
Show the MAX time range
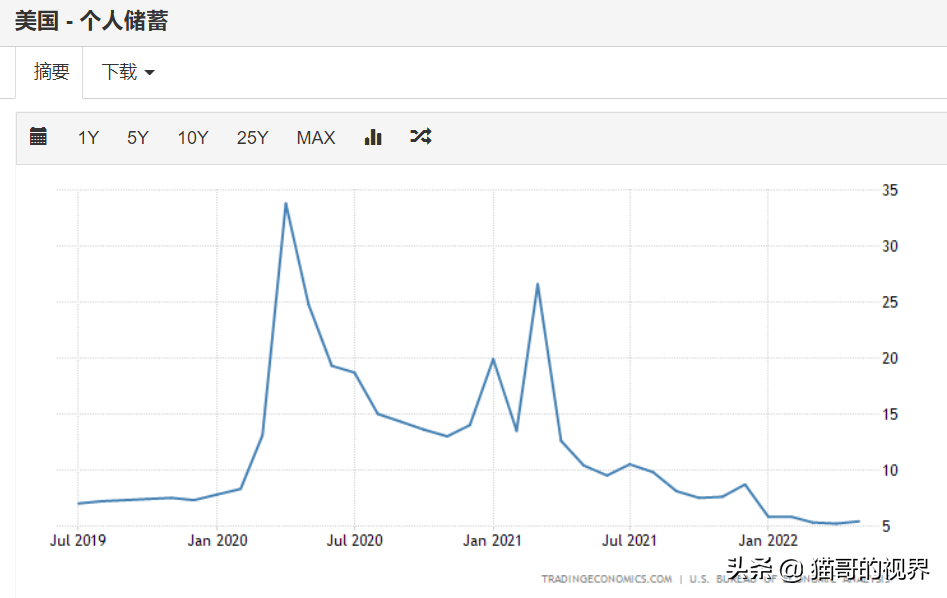316,138
